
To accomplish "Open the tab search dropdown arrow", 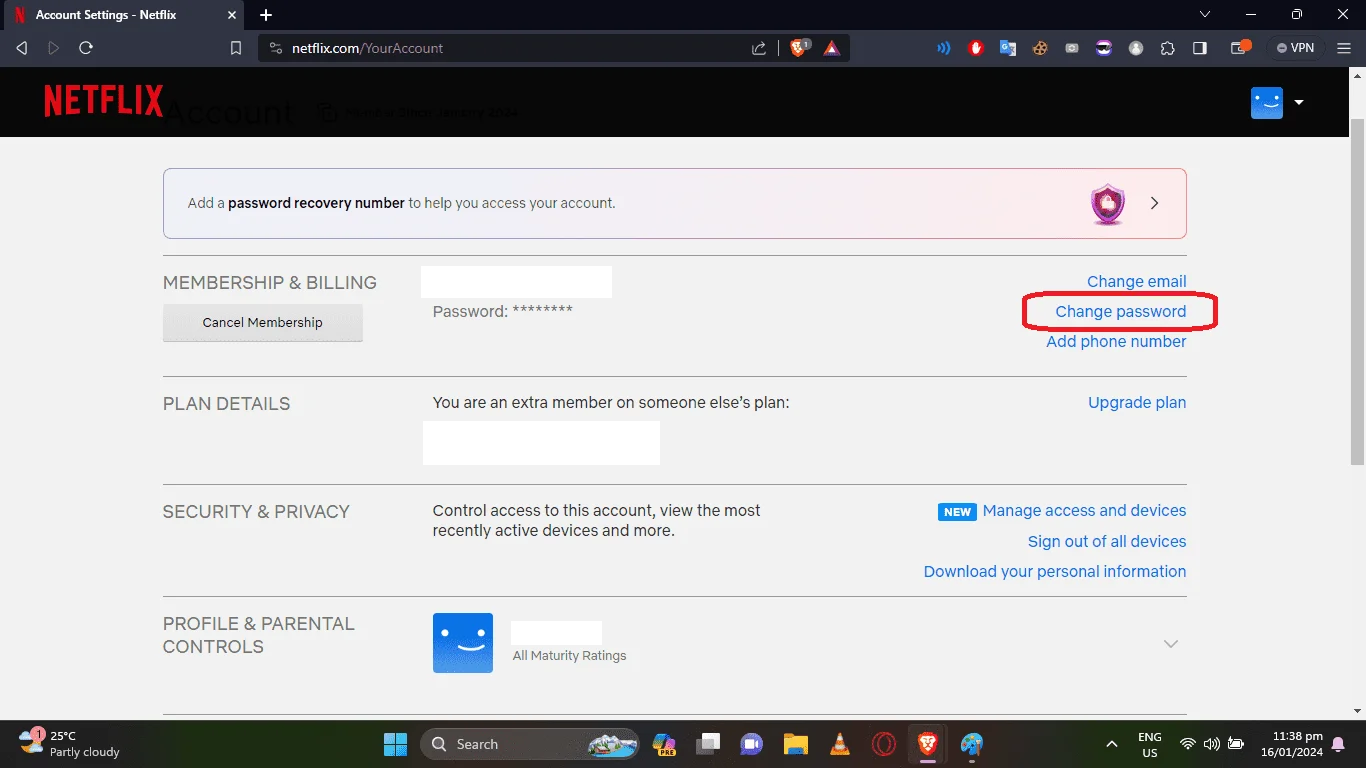I will click(x=1205, y=14).
